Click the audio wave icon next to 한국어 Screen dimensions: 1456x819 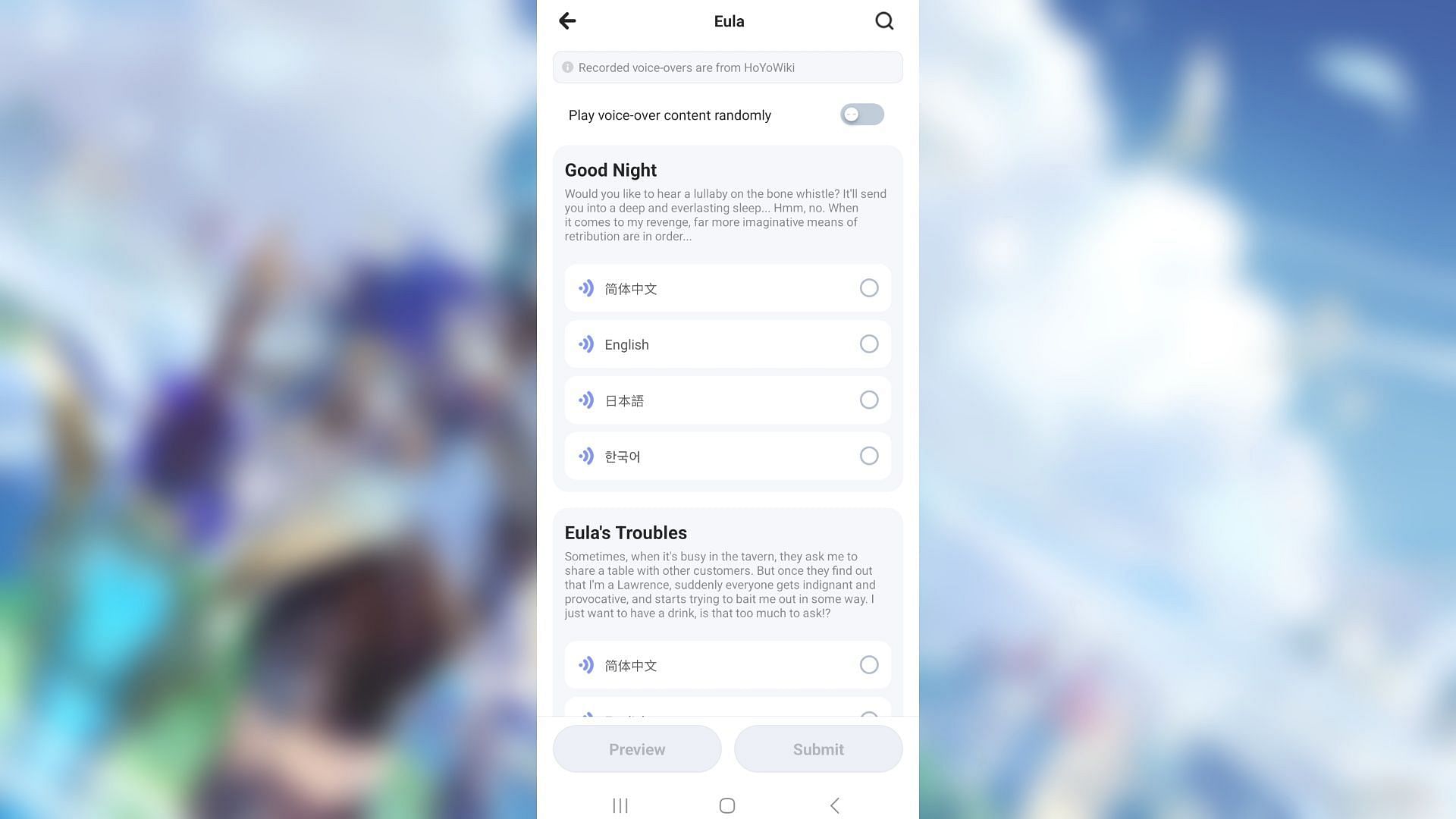[x=585, y=456]
